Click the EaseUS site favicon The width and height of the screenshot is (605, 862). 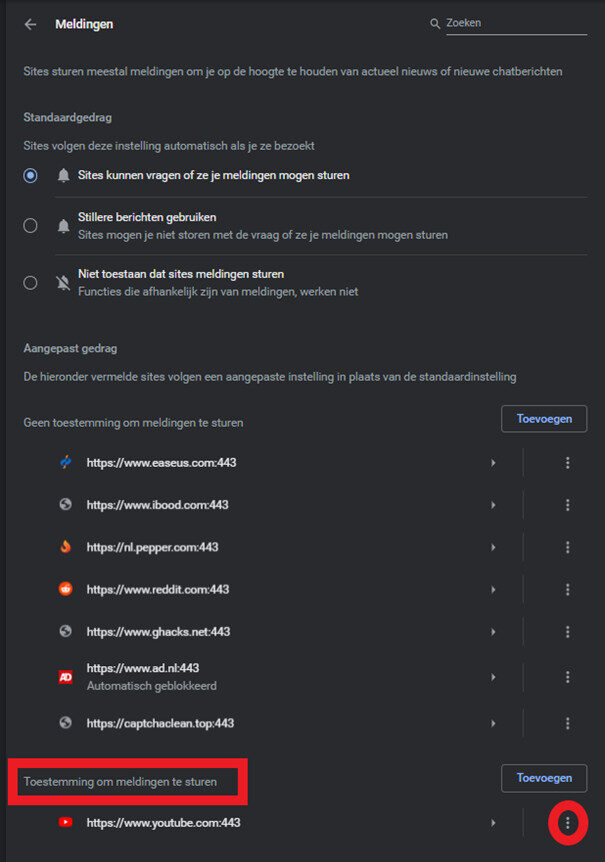65,462
